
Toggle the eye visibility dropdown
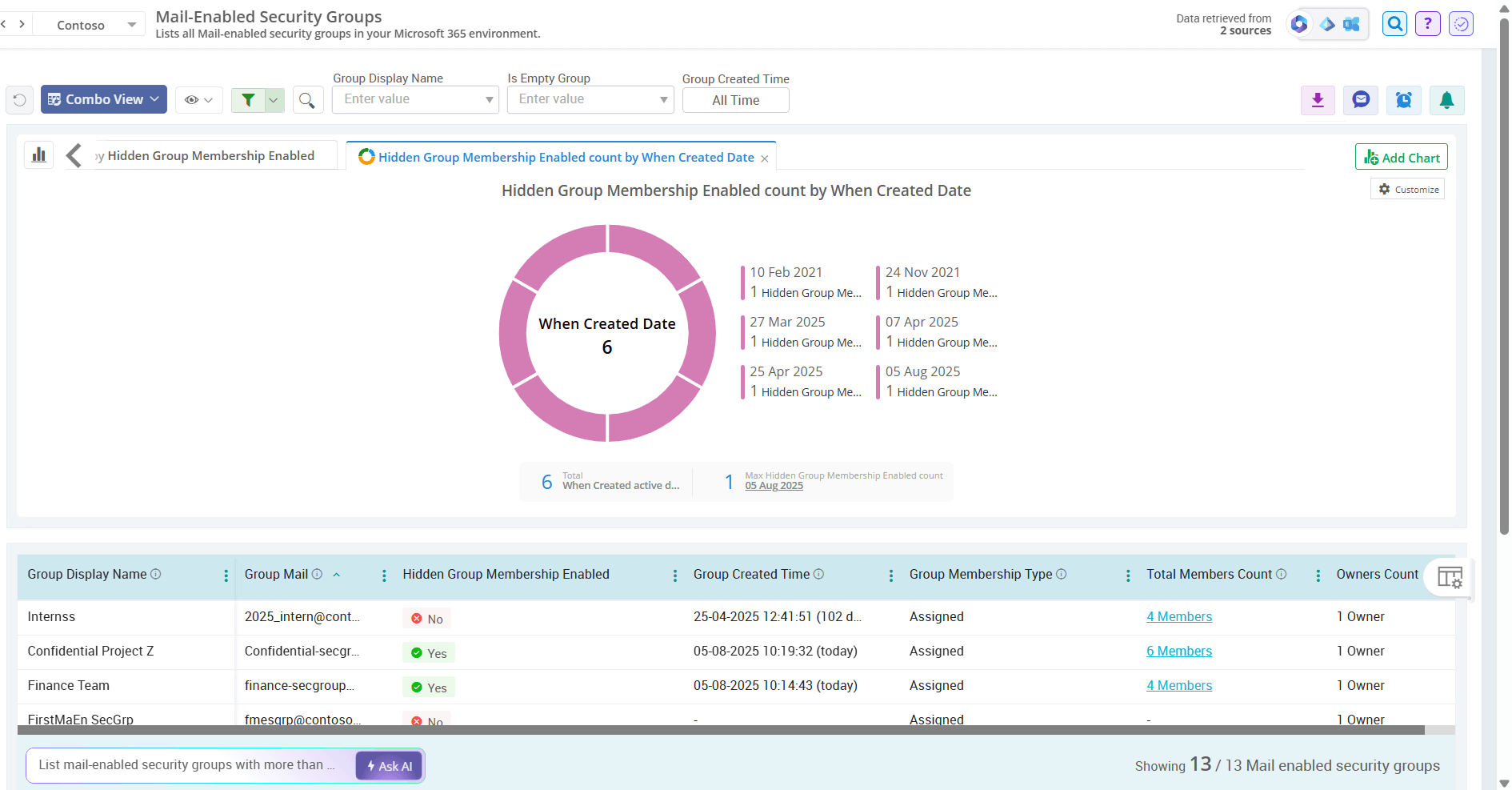[x=198, y=100]
